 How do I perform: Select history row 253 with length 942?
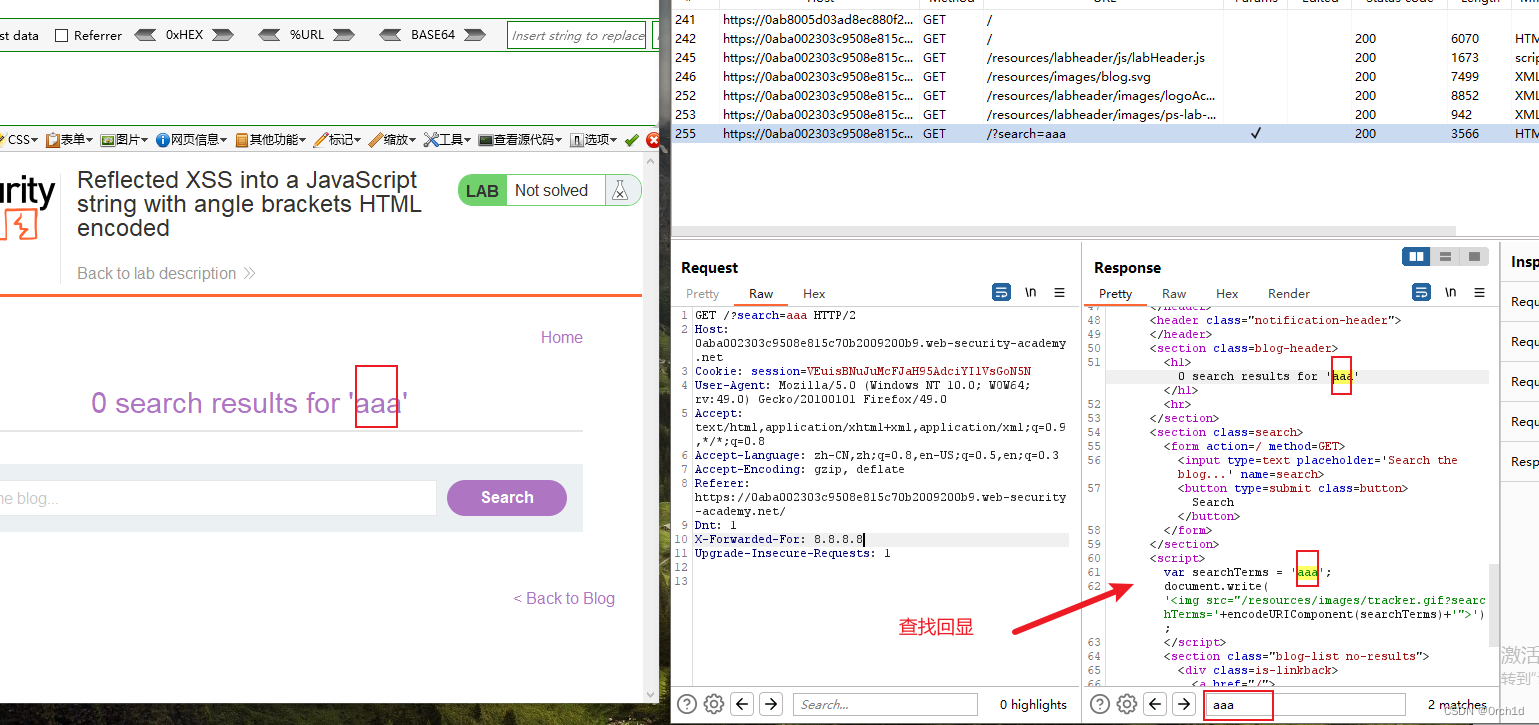click(x=1105, y=114)
